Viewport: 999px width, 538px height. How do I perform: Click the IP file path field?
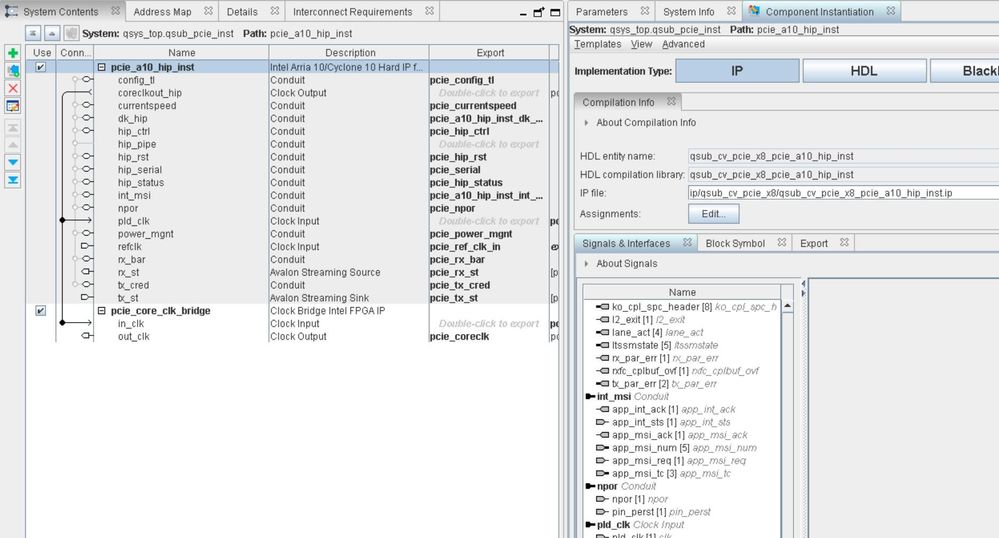[x=844, y=193]
